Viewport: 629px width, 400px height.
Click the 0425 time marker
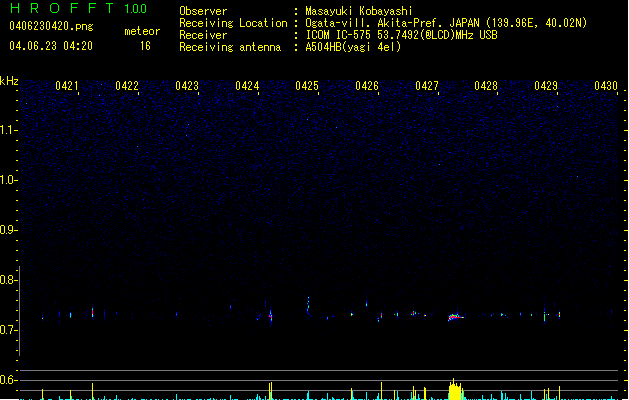[x=307, y=86]
